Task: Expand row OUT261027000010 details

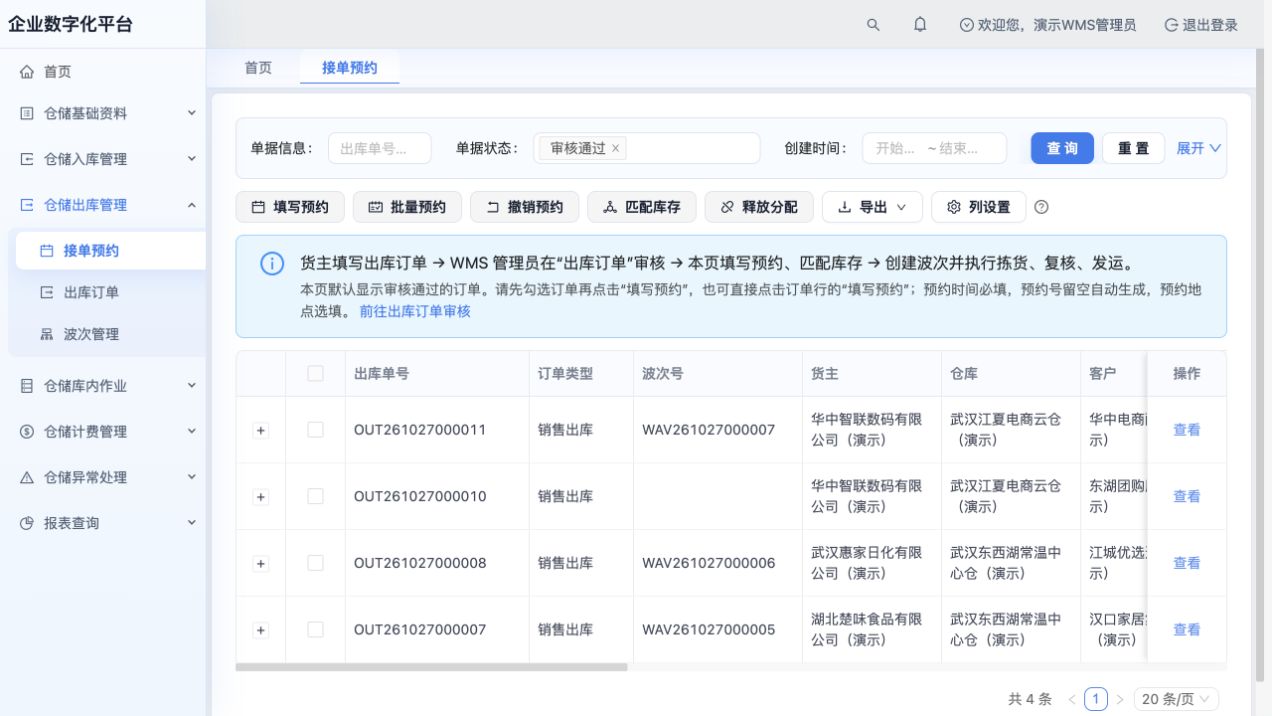Action: tap(261, 497)
